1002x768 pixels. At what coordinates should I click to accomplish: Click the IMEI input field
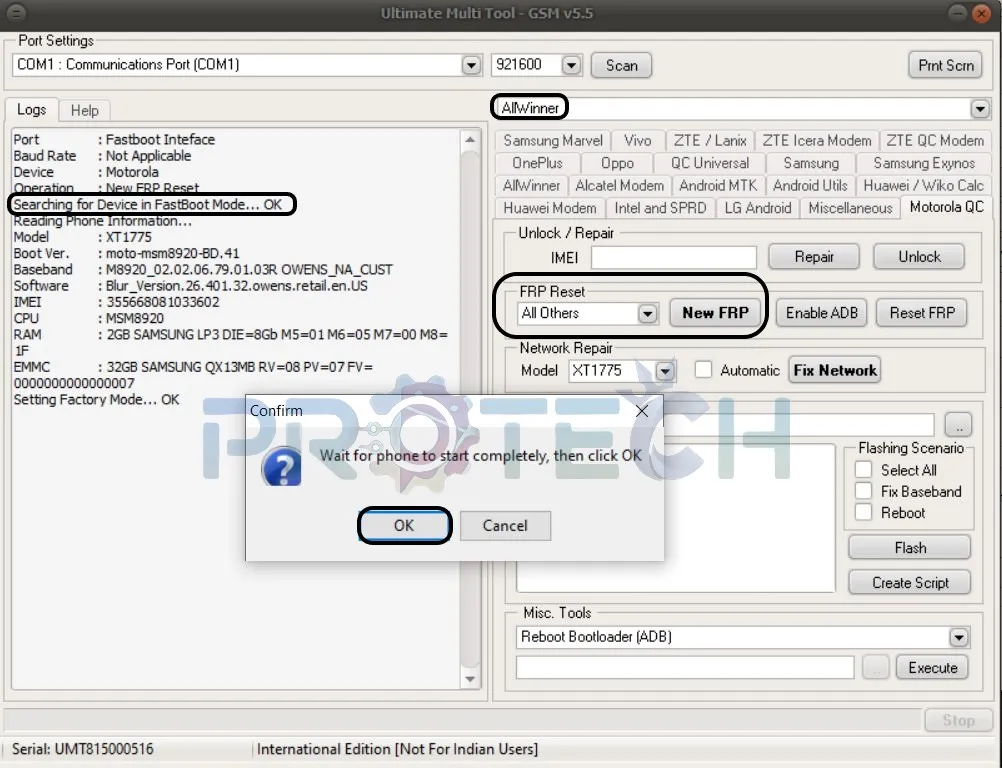pos(674,257)
